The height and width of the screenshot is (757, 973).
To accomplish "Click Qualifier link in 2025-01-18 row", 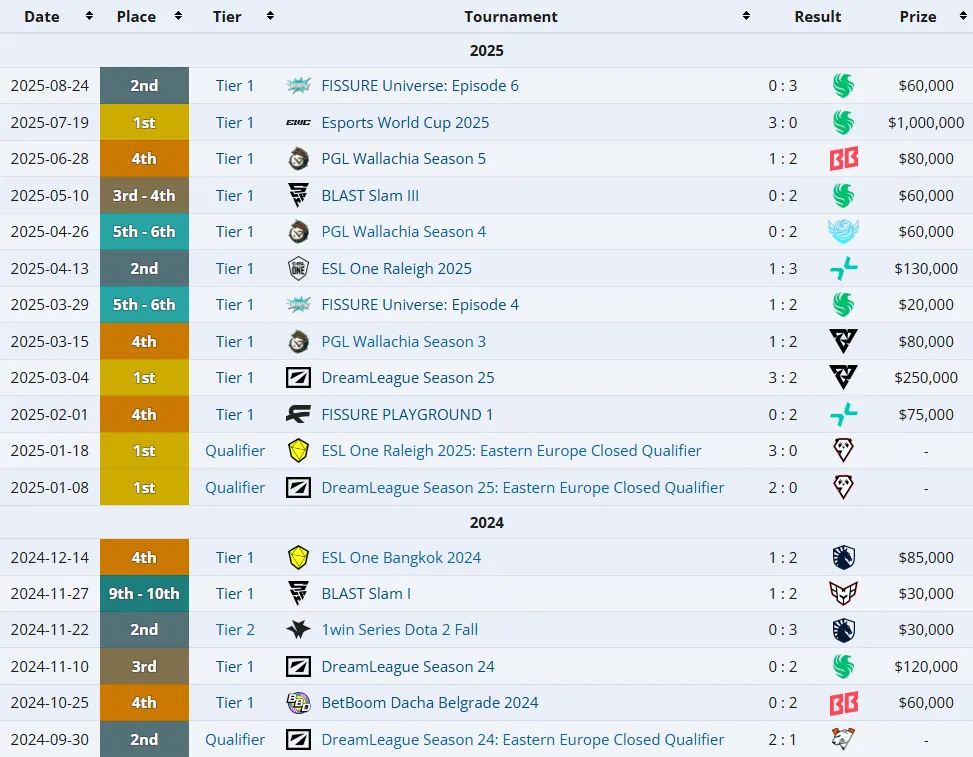I will [x=235, y=451].
